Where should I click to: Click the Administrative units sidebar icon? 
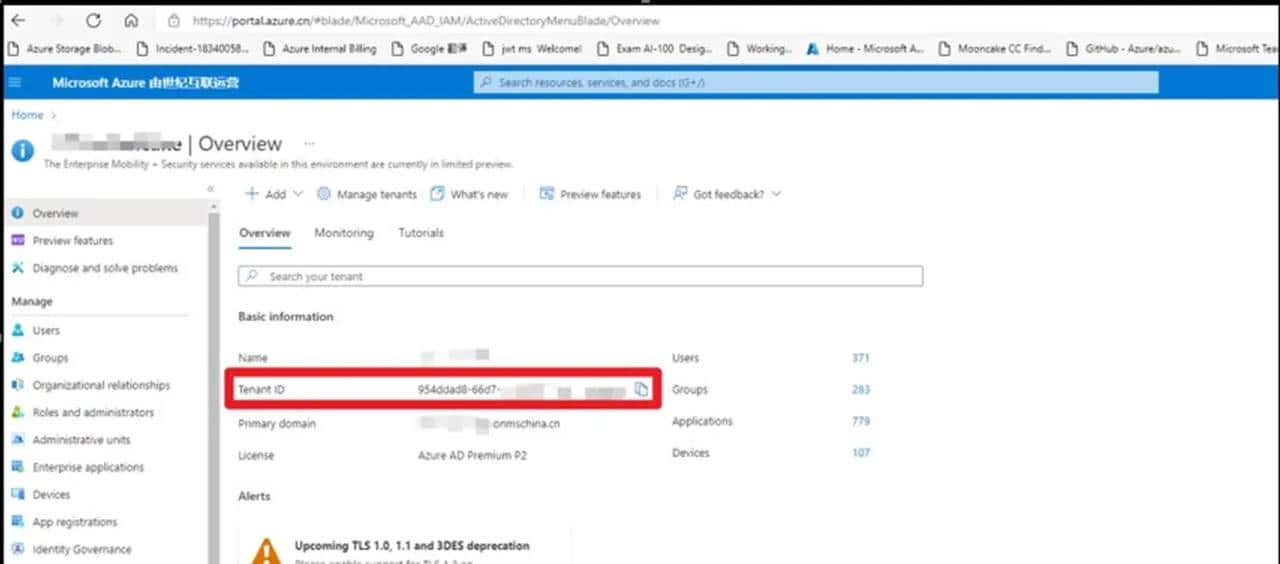(x=17, y=440)
